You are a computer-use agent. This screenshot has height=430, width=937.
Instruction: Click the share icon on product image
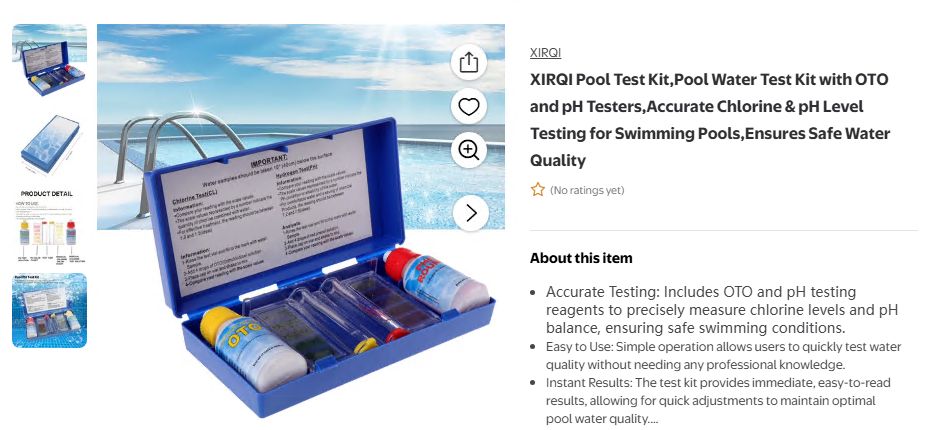click(x=469, y=62)
